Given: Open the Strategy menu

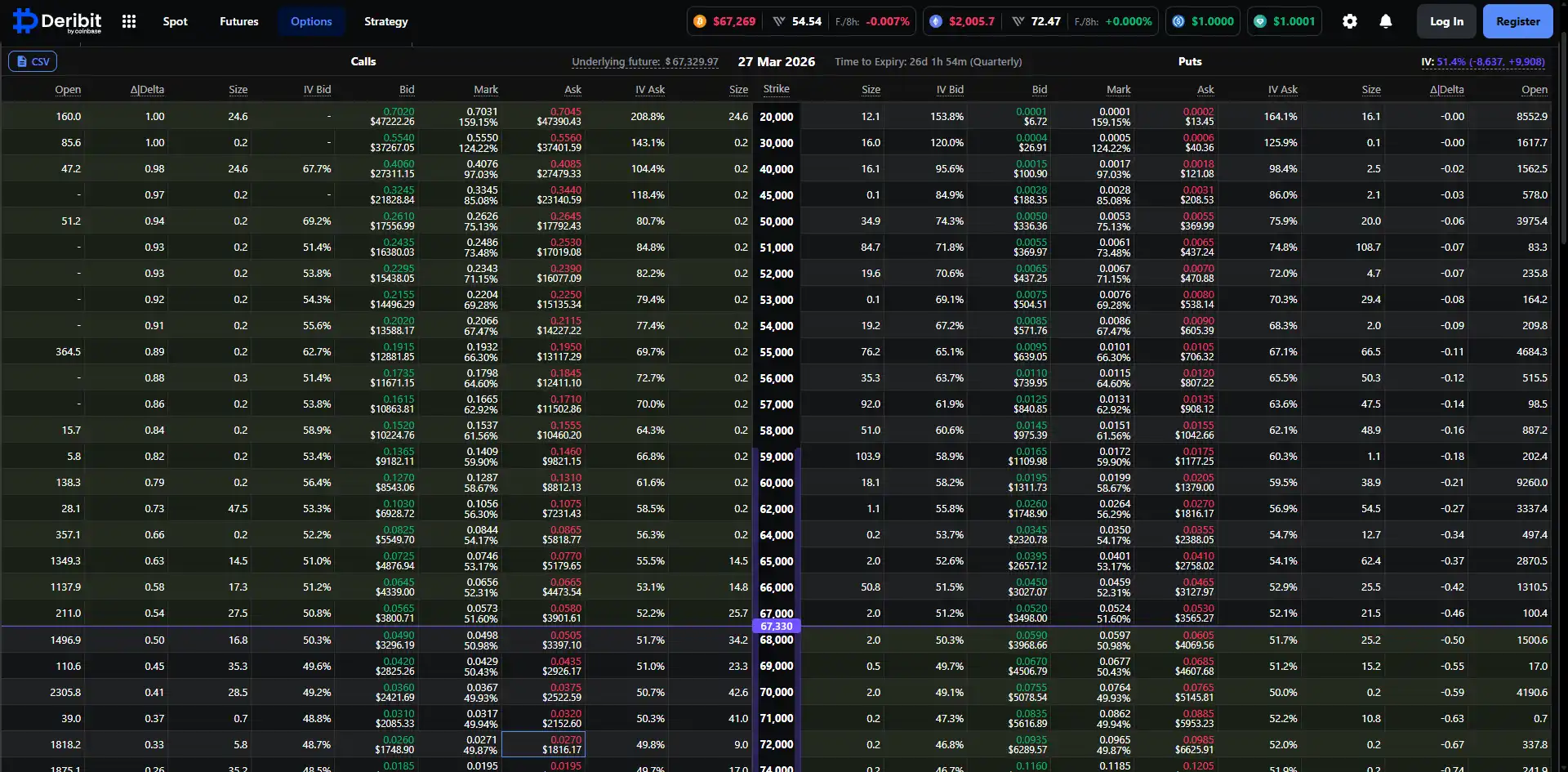Looking at the screenshot, I should pyautogui.click(x=385, y=22).
